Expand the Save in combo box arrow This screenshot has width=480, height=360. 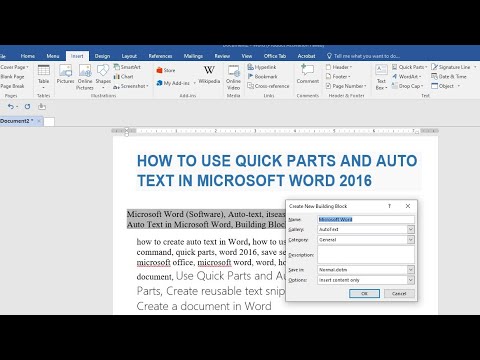tap(411, 270)
